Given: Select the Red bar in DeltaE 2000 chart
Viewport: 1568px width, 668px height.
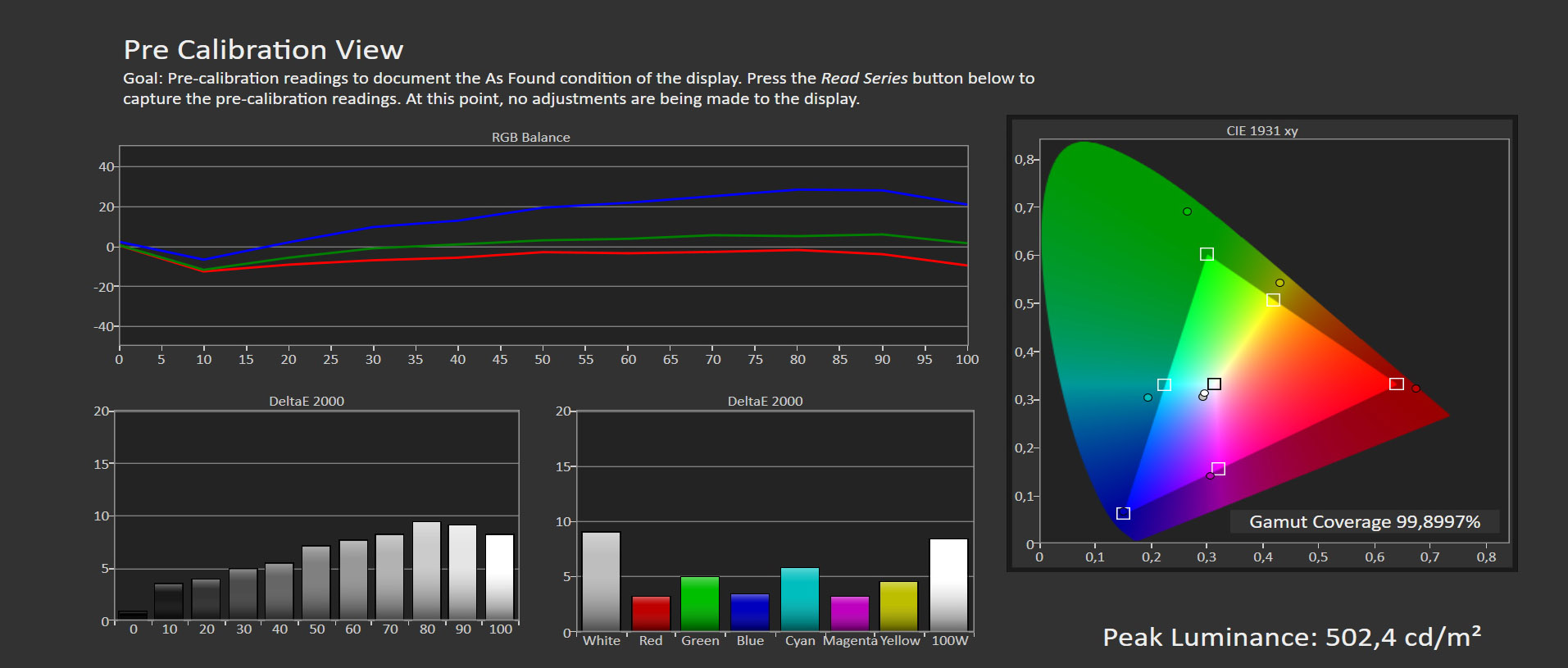Looking at the screenshot, I should pyautogui.click(x=651, y=613).
